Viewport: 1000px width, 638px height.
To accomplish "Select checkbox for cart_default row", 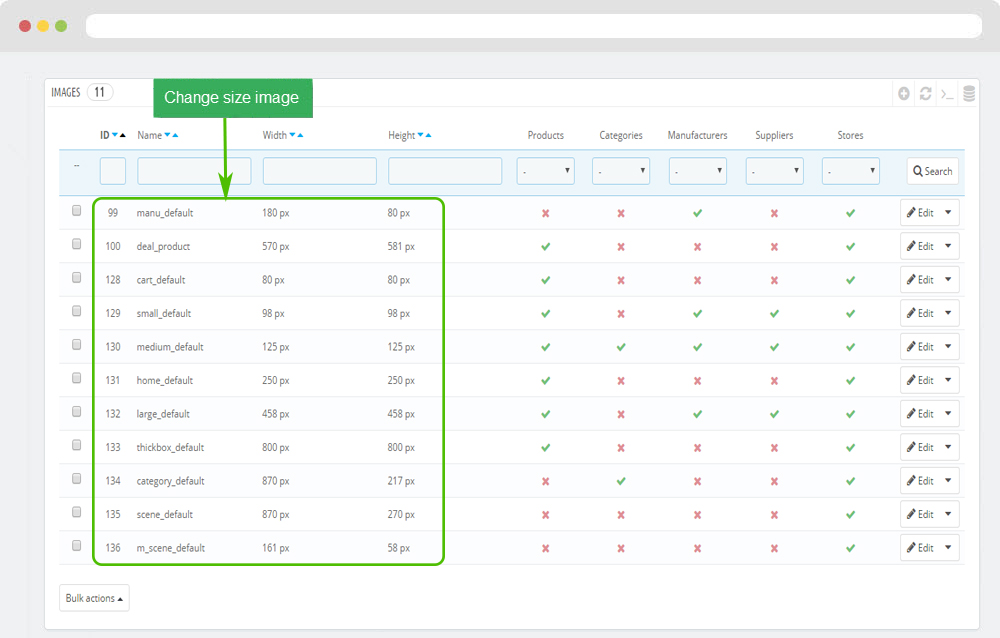I will [77, 278].
